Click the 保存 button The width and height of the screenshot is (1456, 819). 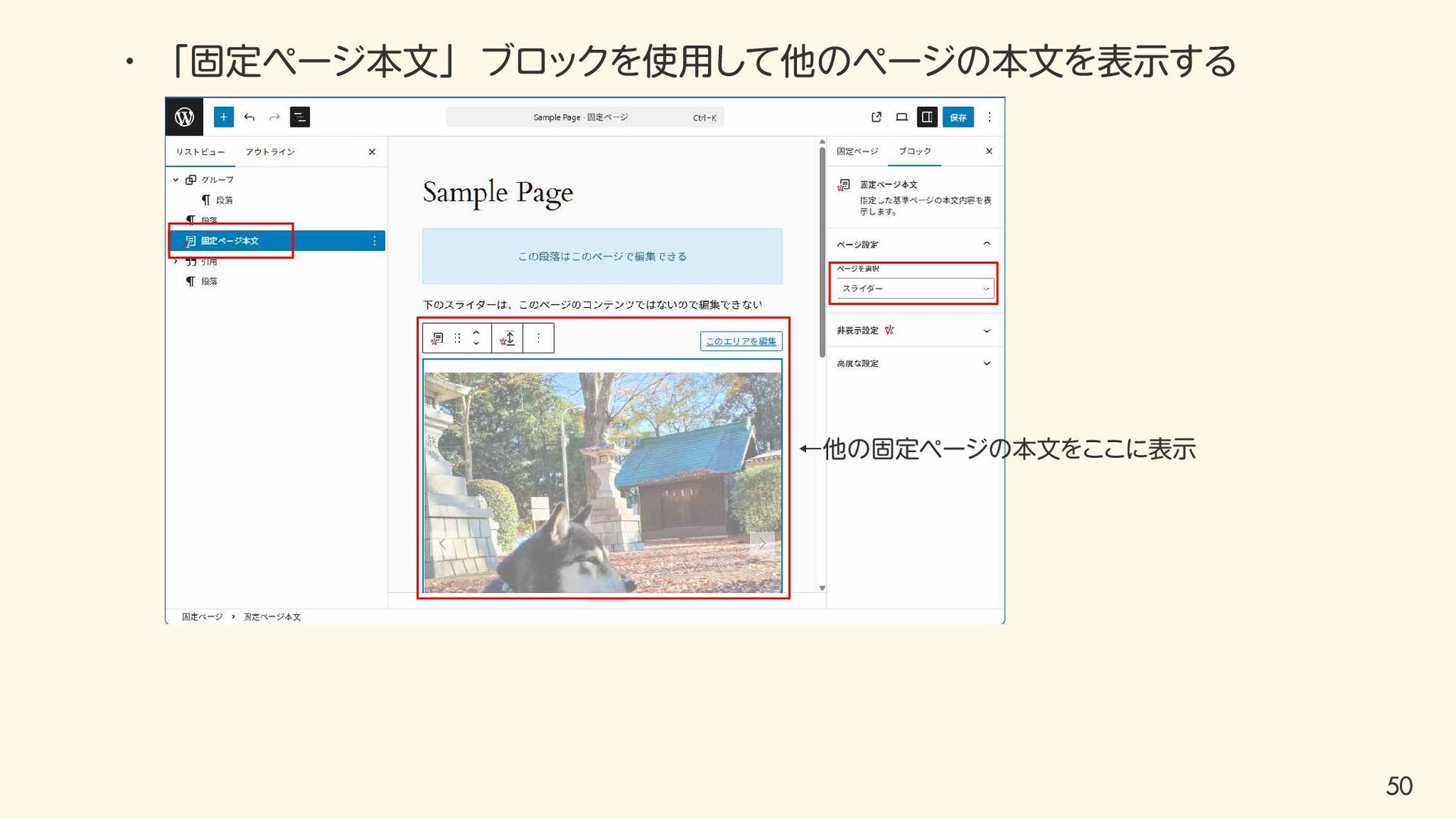(x=958, y=117)
